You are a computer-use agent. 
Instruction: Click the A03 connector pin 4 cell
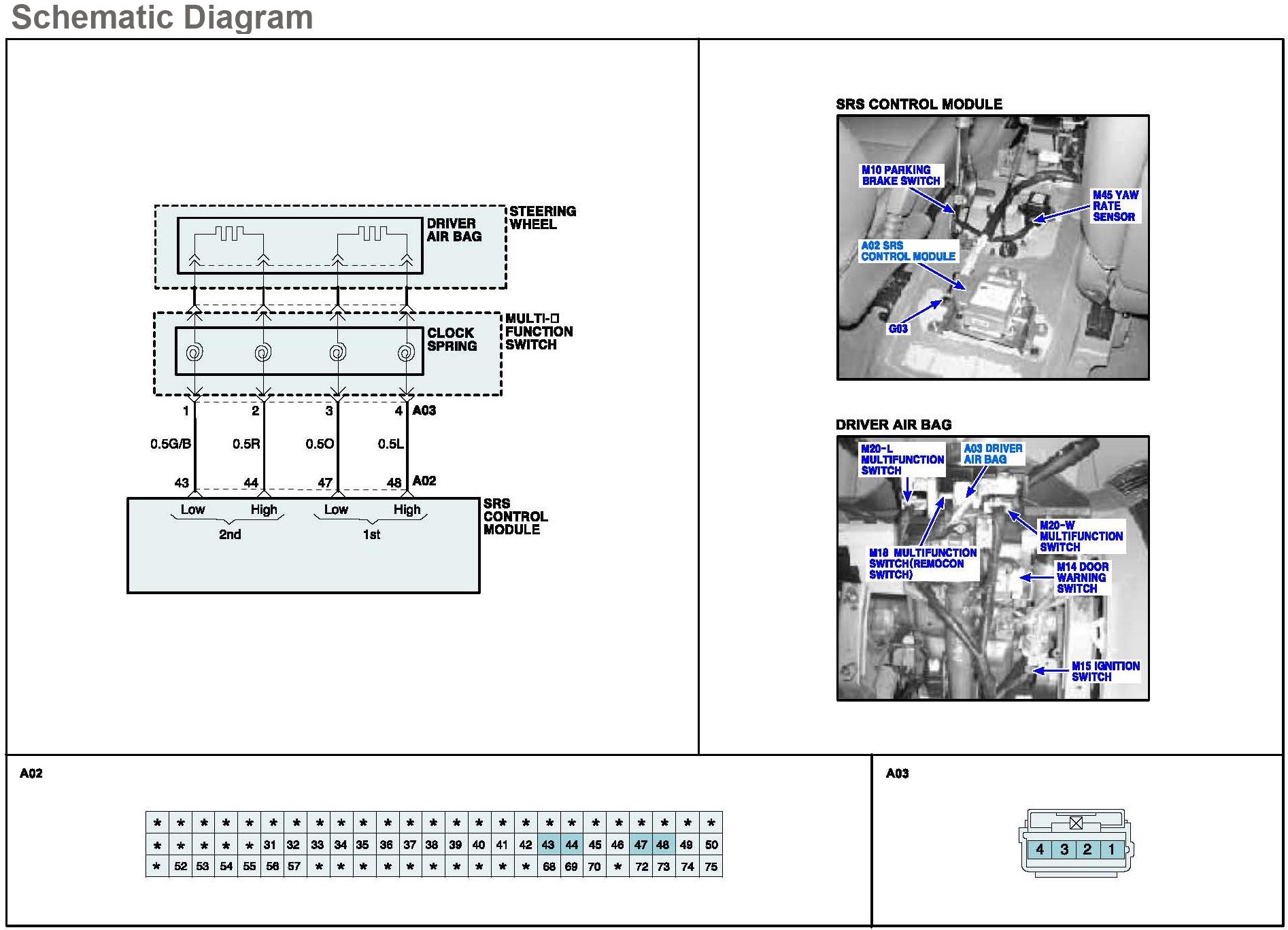click(x=1040, y=849)
